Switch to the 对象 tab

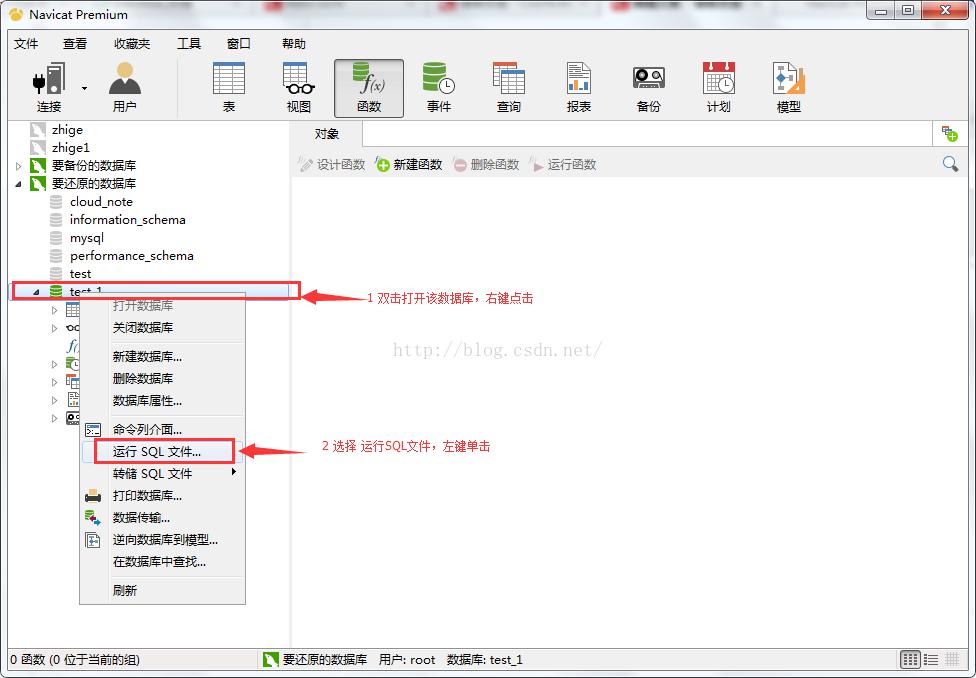(327, 134)
